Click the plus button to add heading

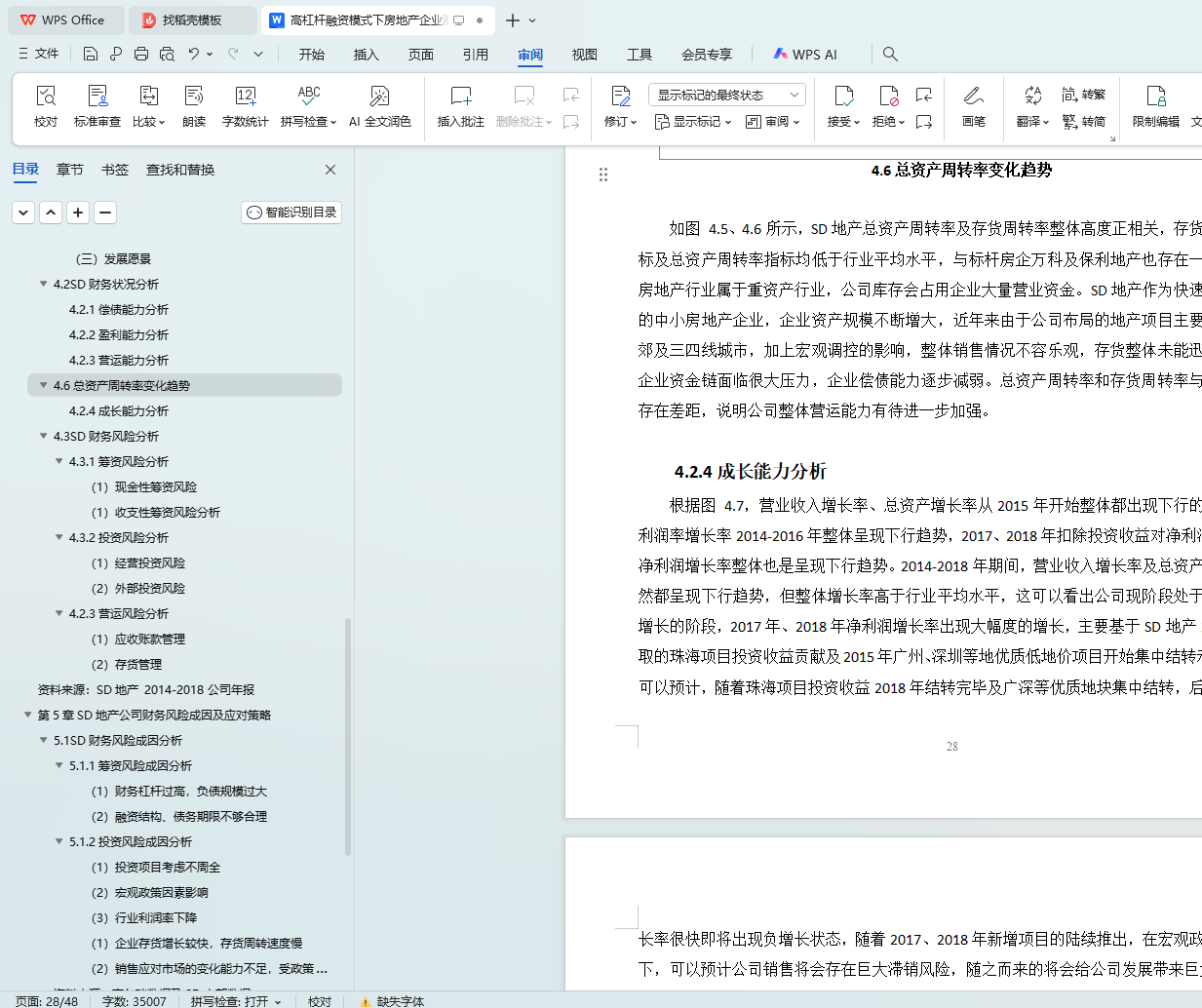(x=78, y=212)
